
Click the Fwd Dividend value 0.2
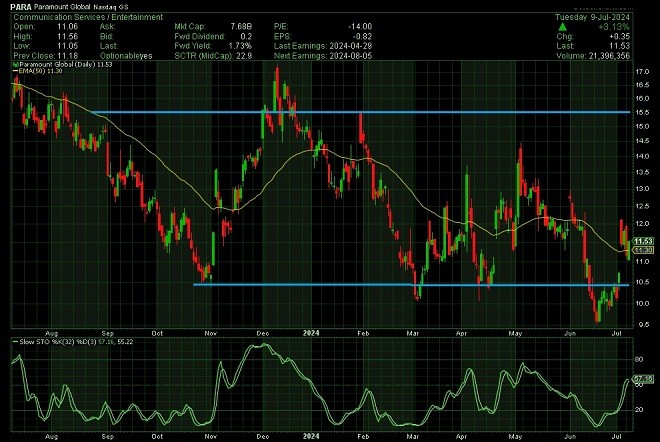pos(246,36)
